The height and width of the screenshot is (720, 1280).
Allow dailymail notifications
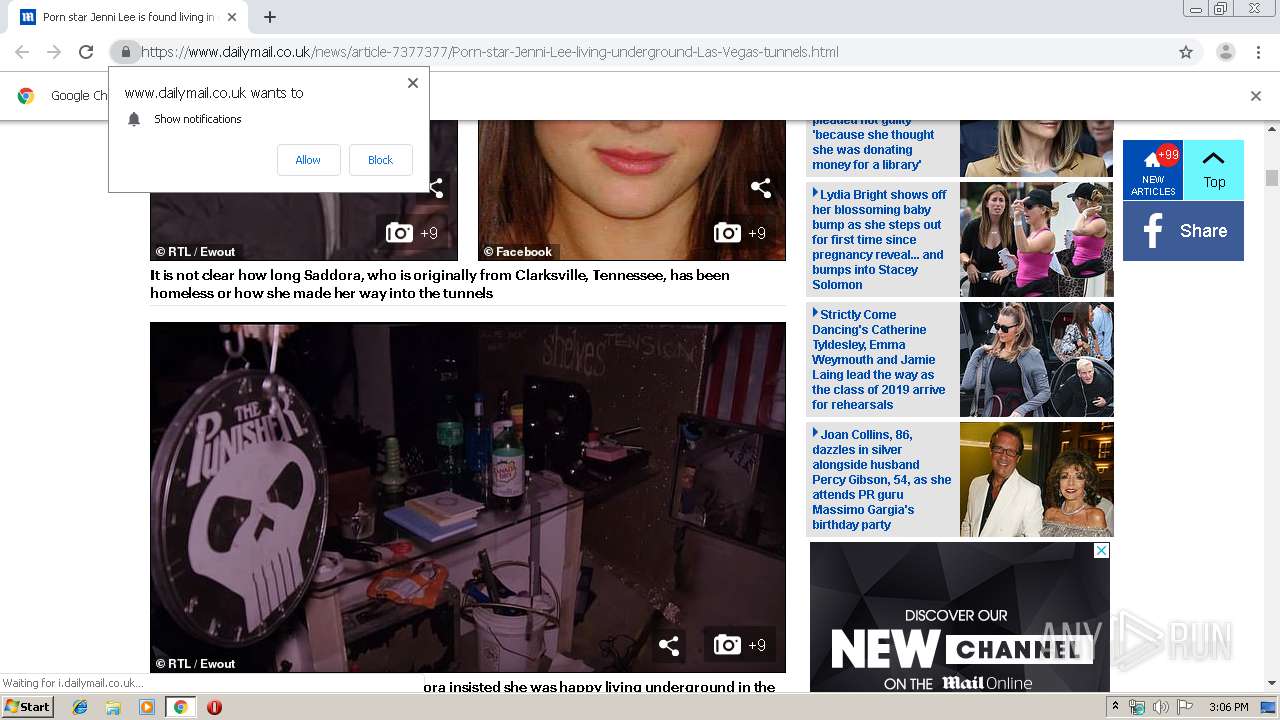308,160
